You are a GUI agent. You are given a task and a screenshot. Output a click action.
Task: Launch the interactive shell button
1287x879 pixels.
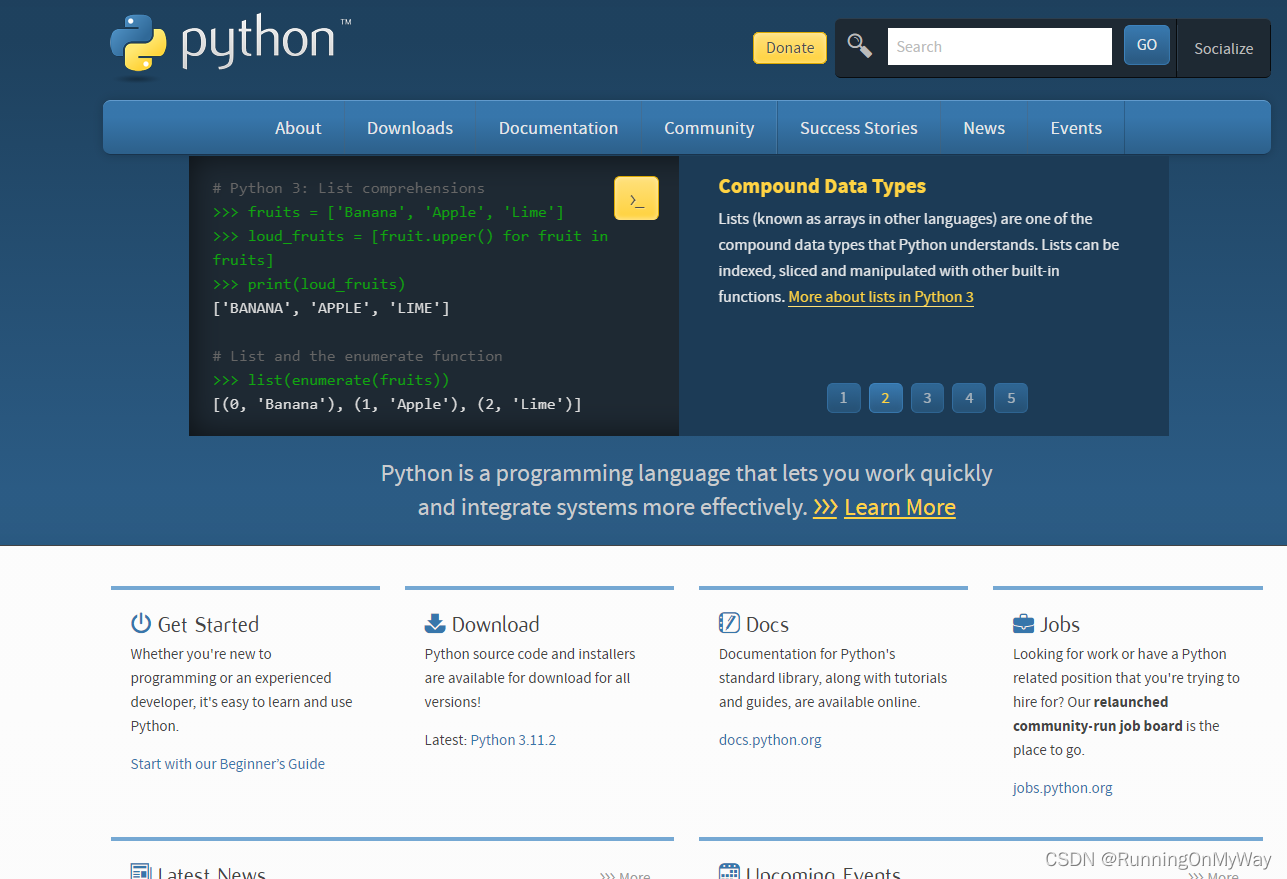coord(636,198)
